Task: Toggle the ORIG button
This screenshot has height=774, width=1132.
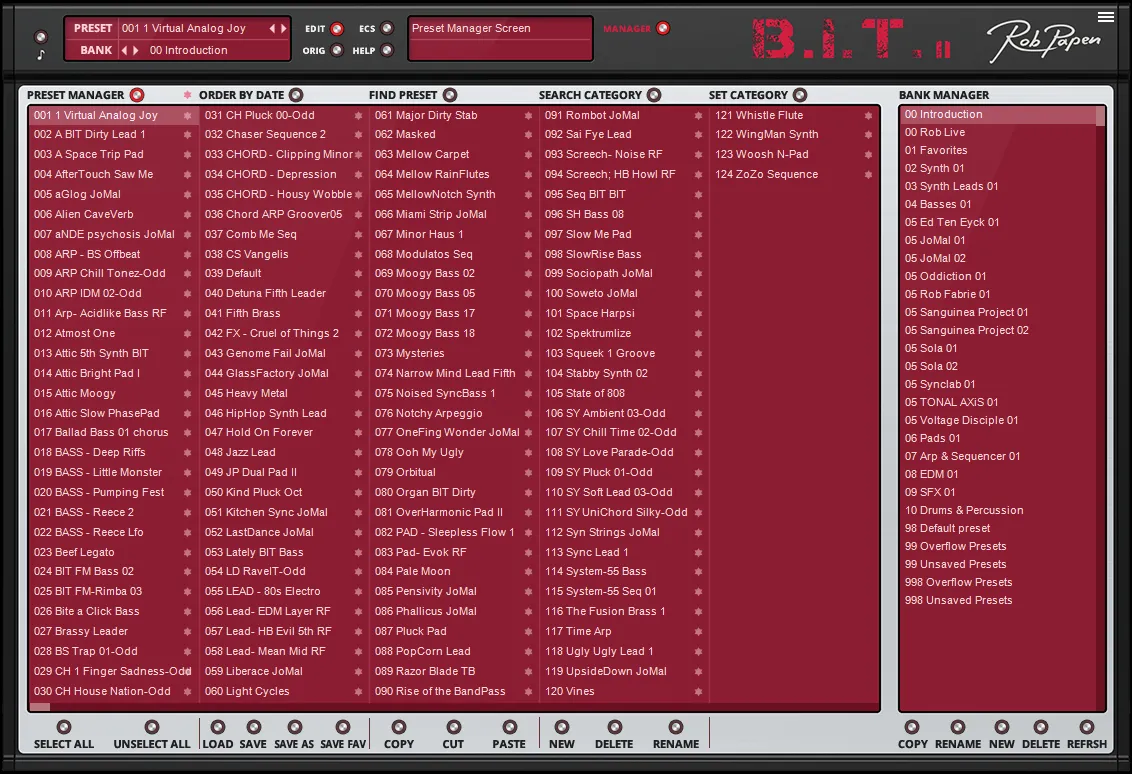Action: [x=337, y=51]
